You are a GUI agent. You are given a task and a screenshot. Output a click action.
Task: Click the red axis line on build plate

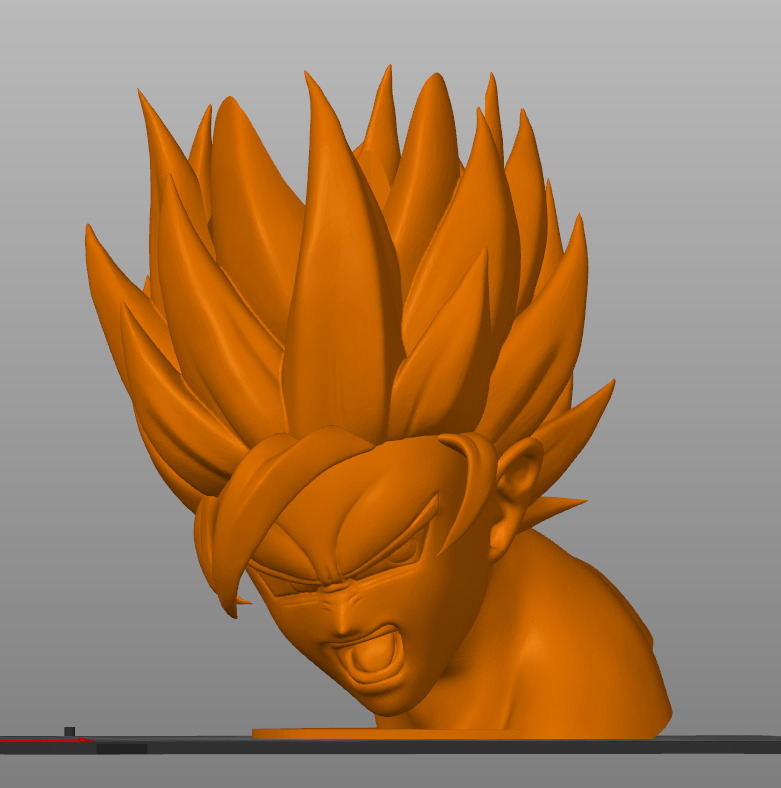(x=40, y=741)
